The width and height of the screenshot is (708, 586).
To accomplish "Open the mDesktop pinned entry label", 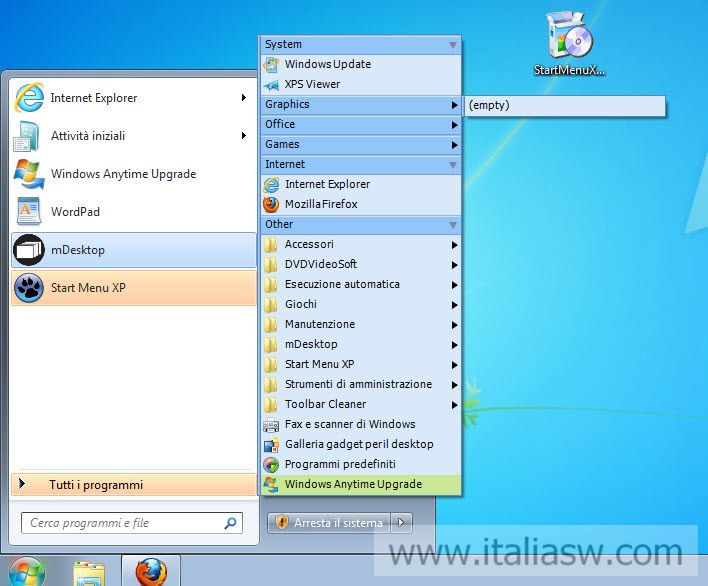I will pos(78,250).
